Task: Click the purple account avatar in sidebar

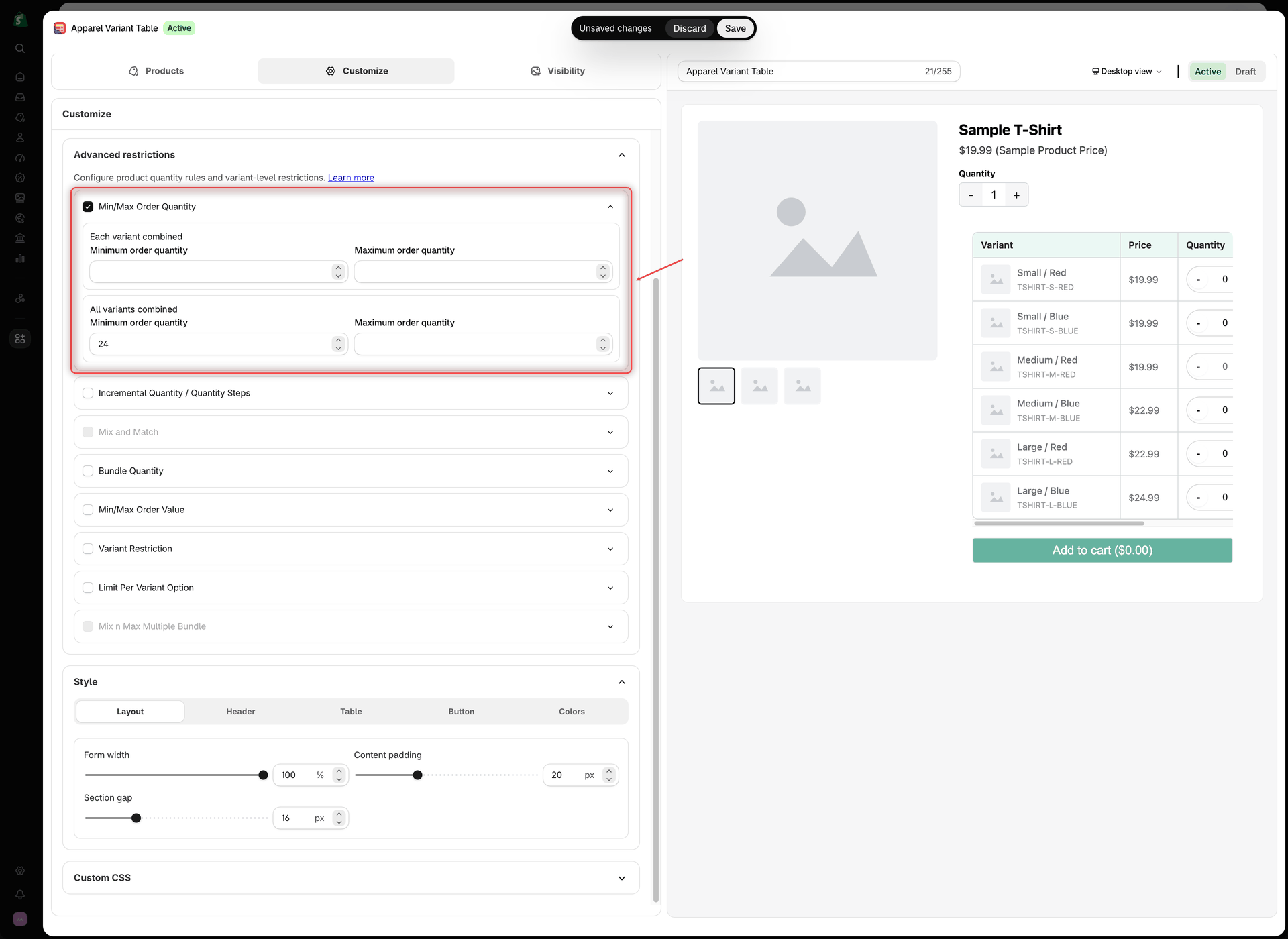Action: pos(20,919)
